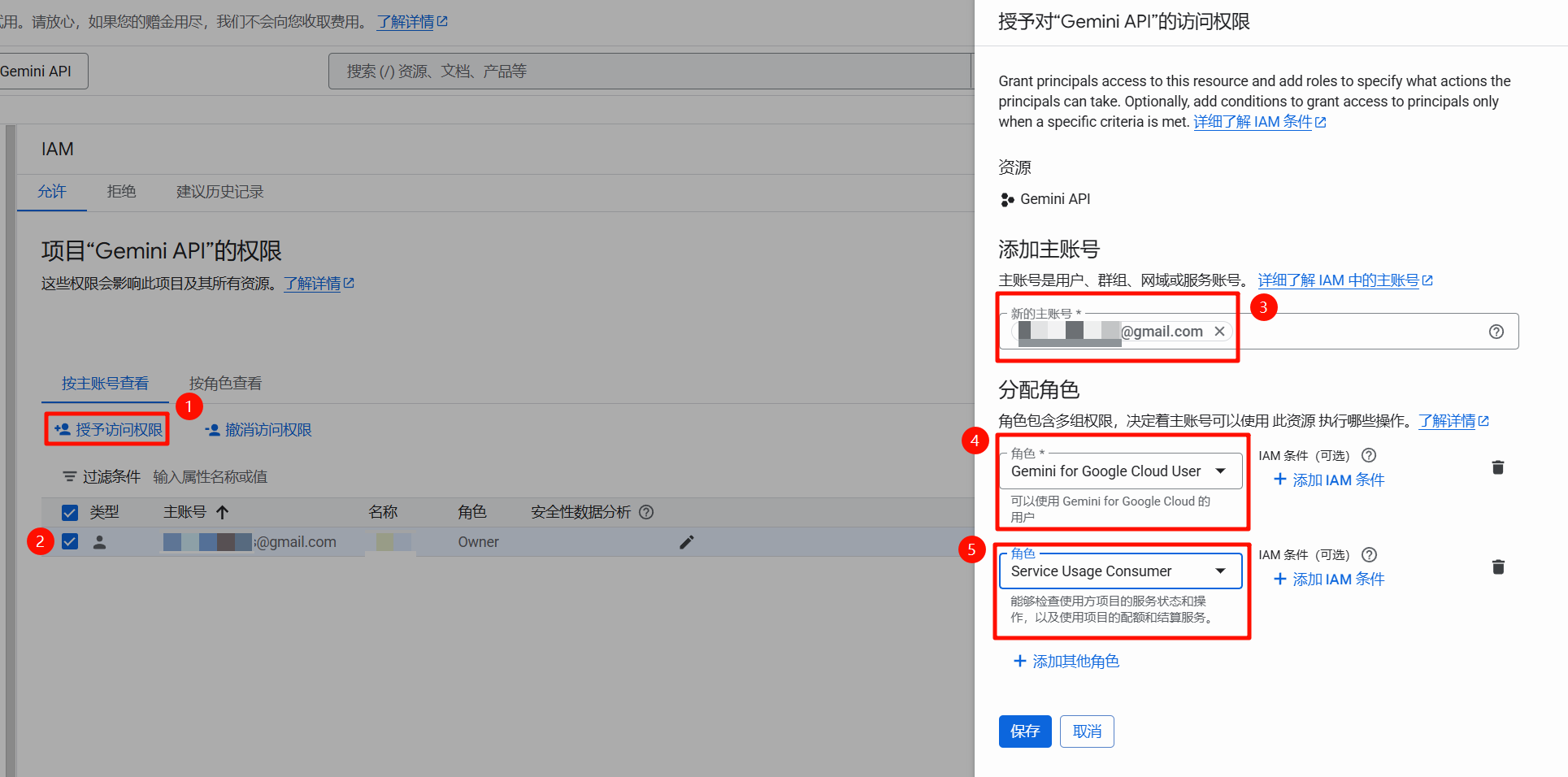Click the pencil edit icon in Owner row

coord(687,542)
